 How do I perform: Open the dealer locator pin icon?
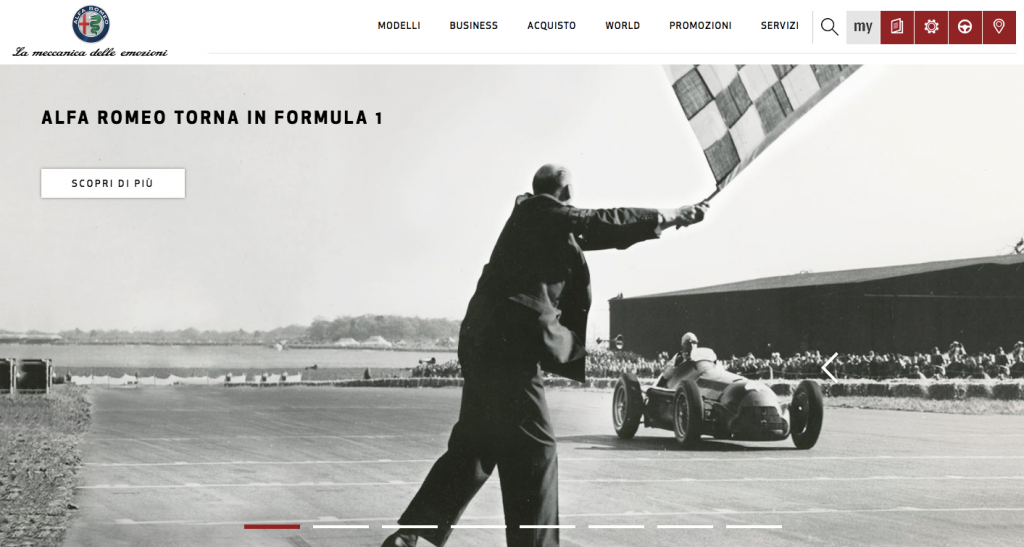pos(999,27)
